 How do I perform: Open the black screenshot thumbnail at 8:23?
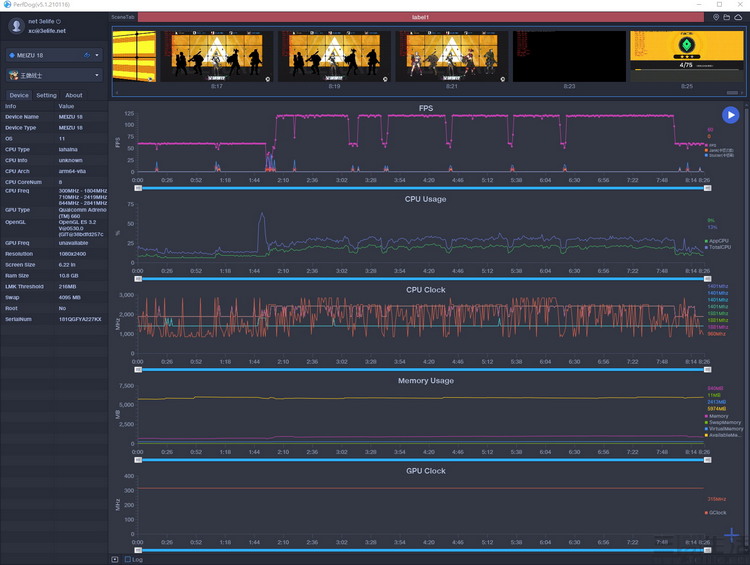tap(569, 56)
